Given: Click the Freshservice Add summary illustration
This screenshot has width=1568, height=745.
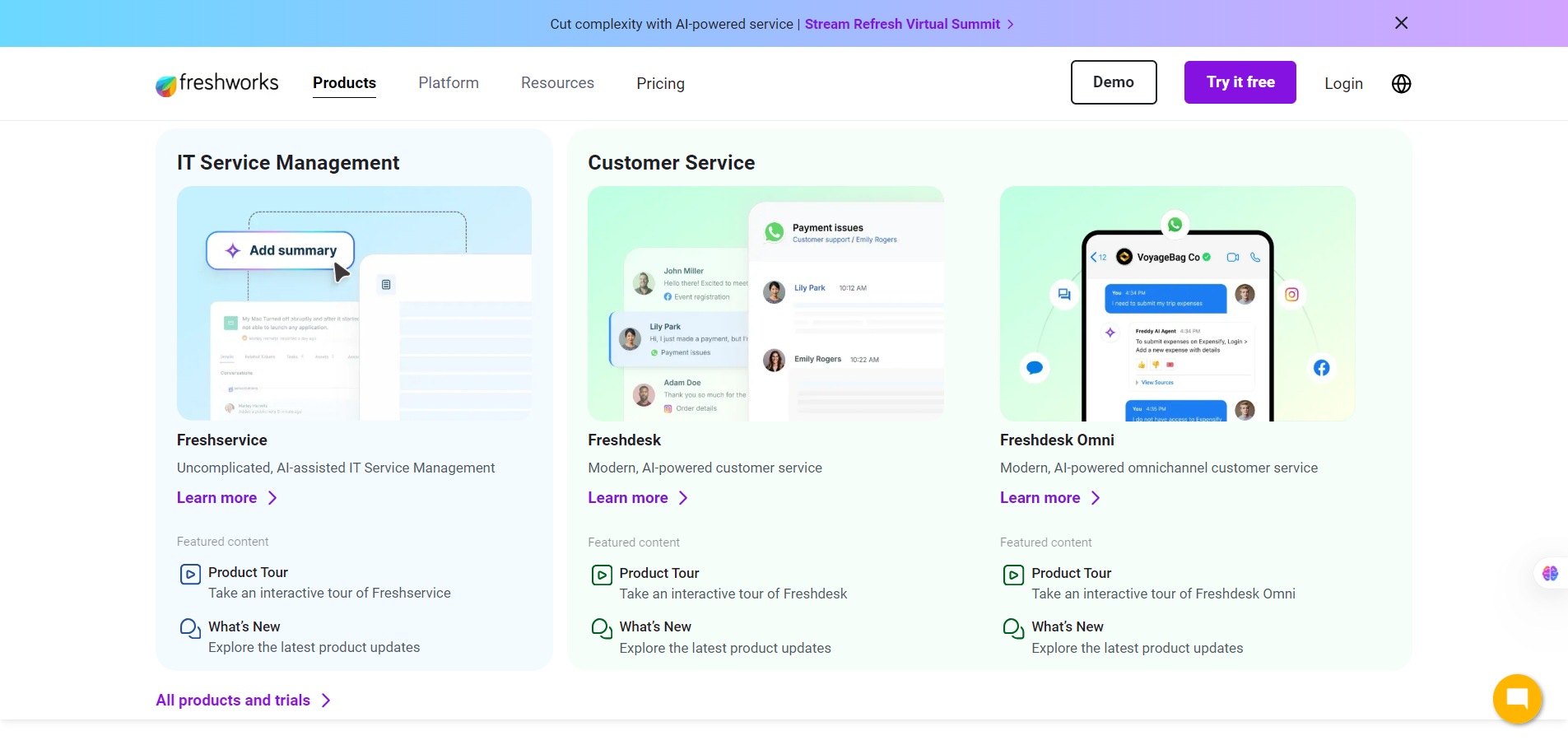Looking at the screenshot, I should pos(354,303).
